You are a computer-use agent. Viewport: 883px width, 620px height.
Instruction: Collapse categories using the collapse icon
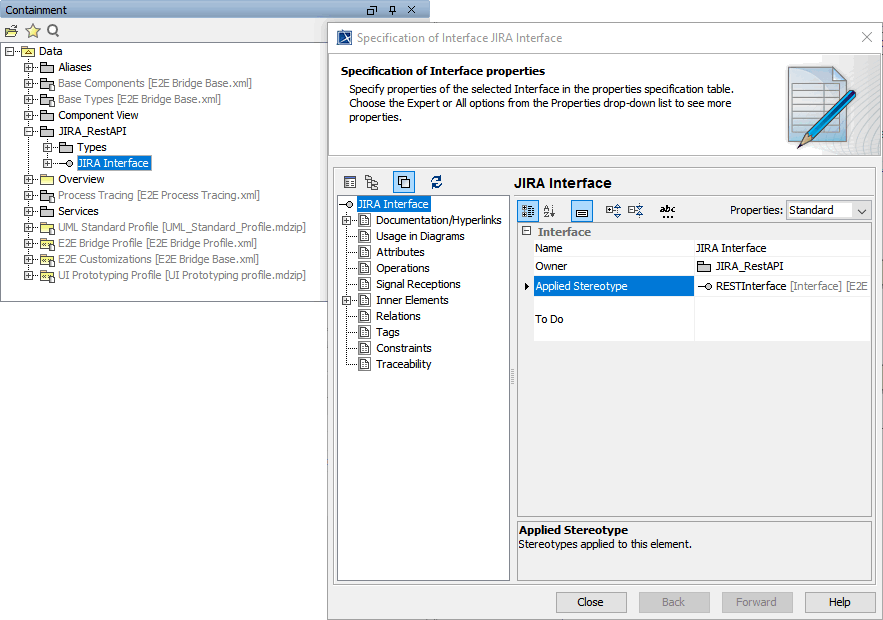pos(636,210)
